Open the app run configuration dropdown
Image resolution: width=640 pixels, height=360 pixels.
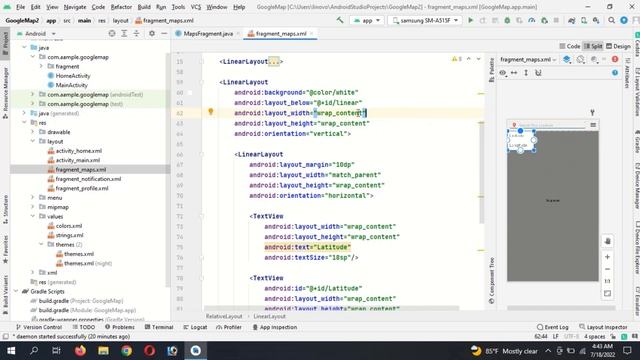[x=367, y=20]
